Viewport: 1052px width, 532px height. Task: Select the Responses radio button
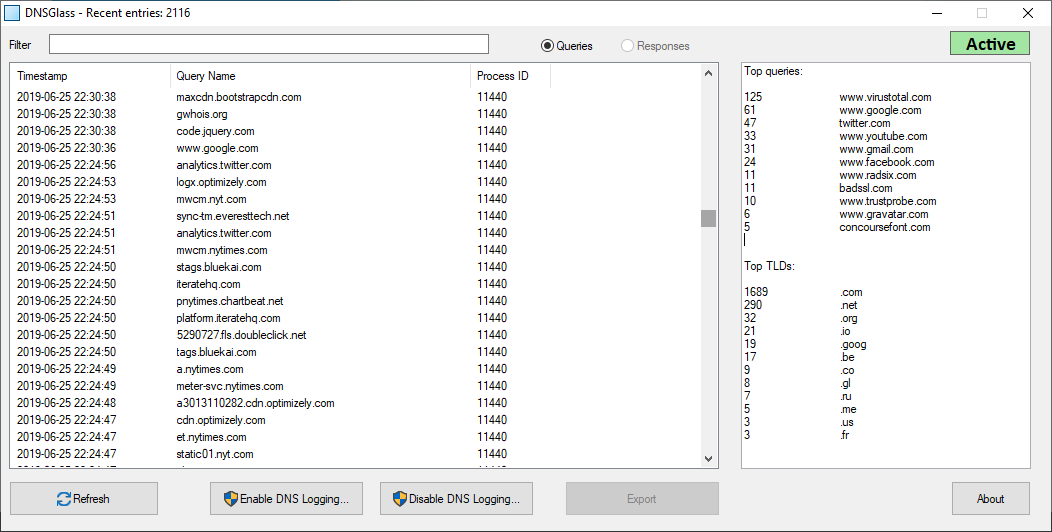(655, 46)
